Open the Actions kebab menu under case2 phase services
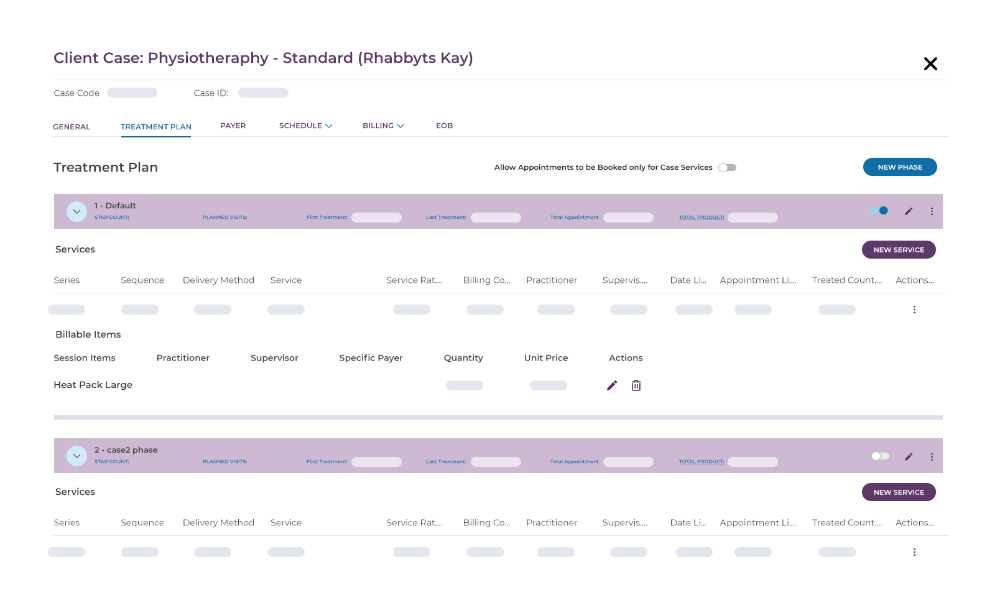The width and height of the screenshot is (1000, 603). [913, 551]
